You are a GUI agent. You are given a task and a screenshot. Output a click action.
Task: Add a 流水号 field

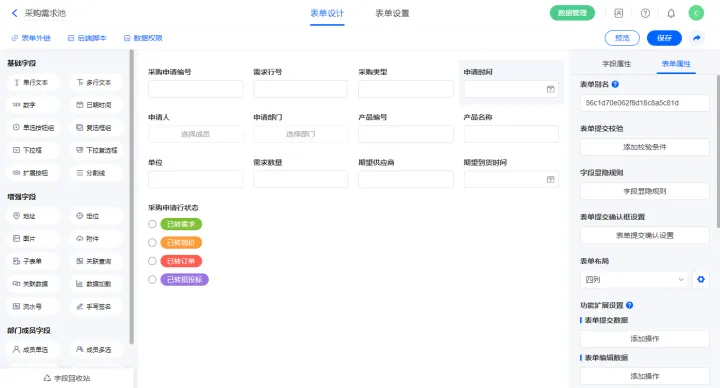[34, 306]
